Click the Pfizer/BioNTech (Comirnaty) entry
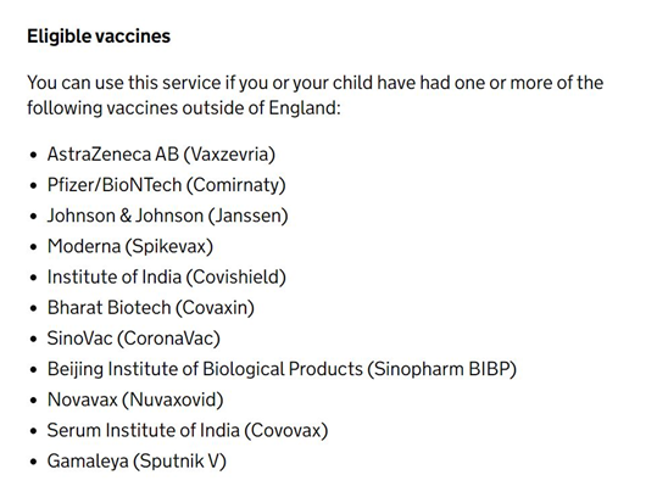 coord(166,185)
